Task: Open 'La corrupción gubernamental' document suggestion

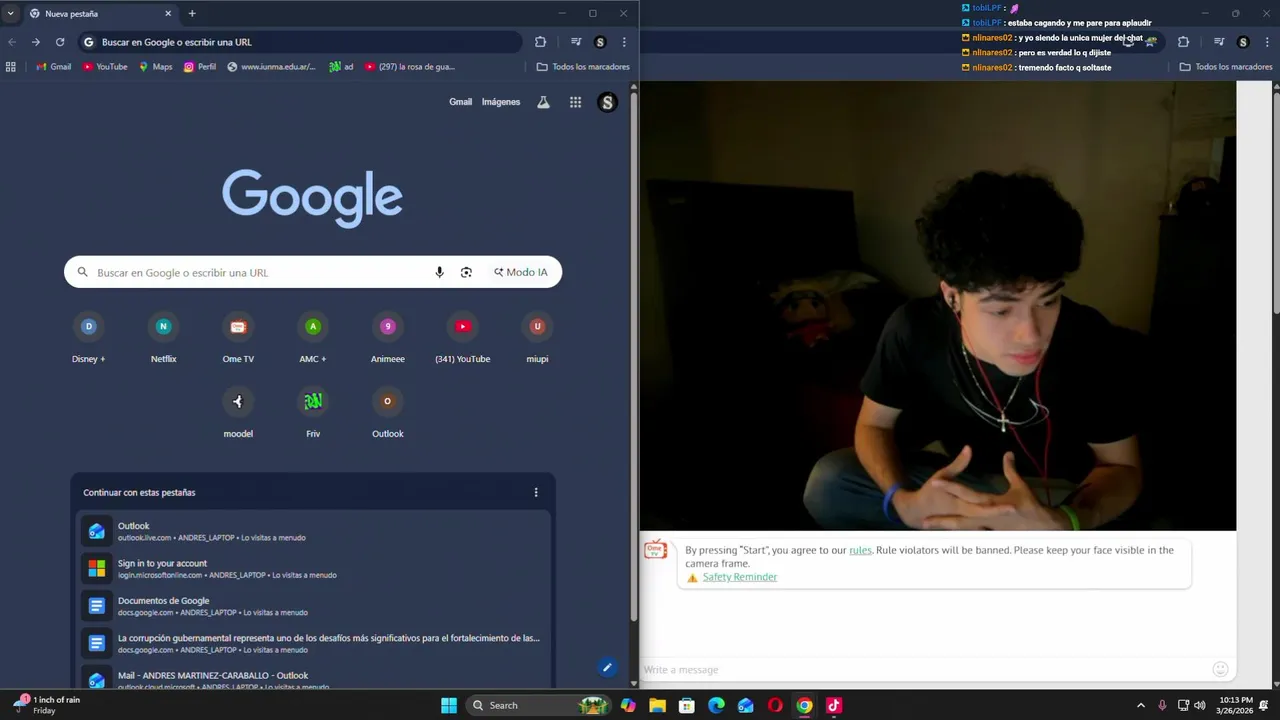Action: pos(314,643)
